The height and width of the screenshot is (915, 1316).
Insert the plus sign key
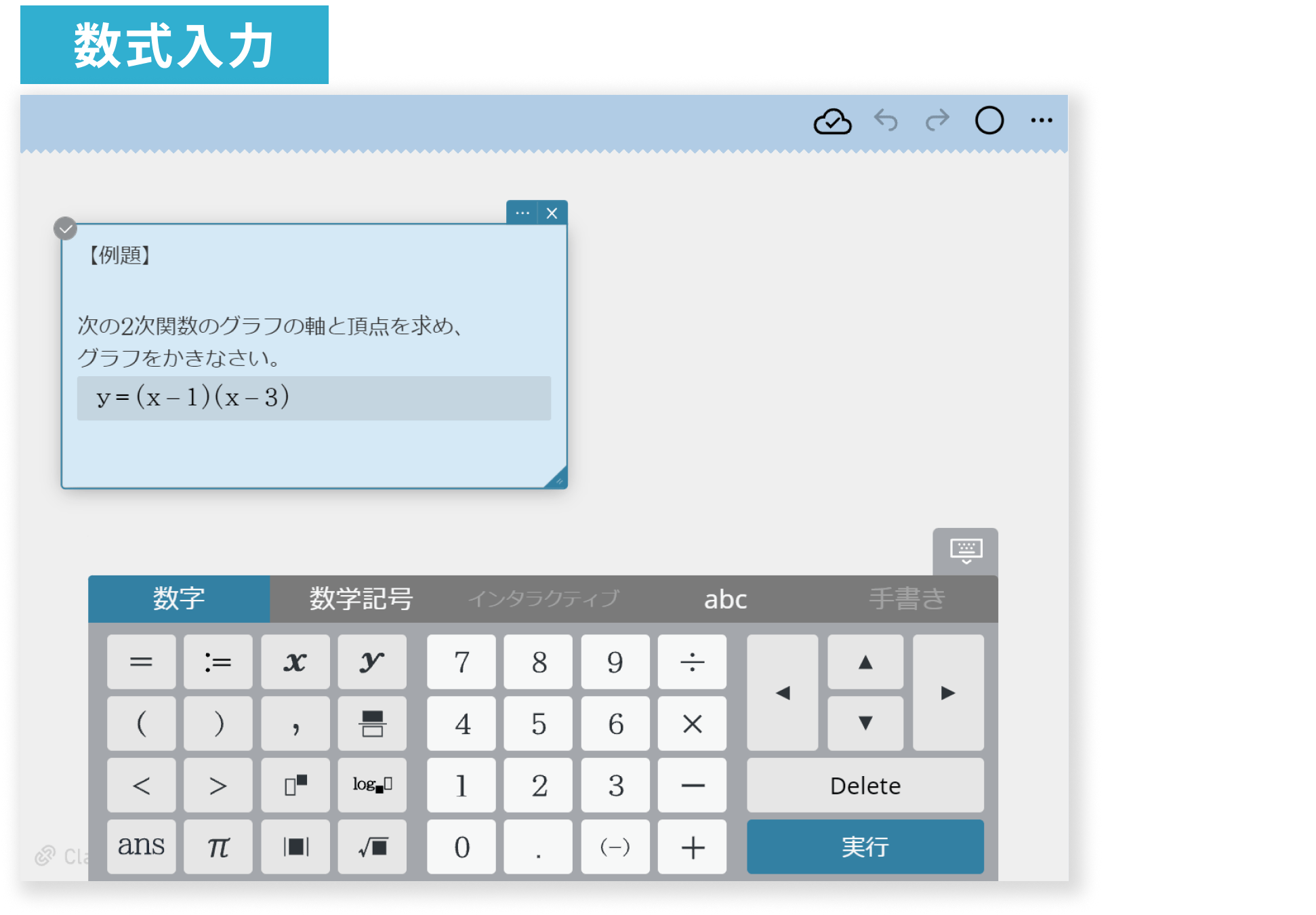point(692,847)
